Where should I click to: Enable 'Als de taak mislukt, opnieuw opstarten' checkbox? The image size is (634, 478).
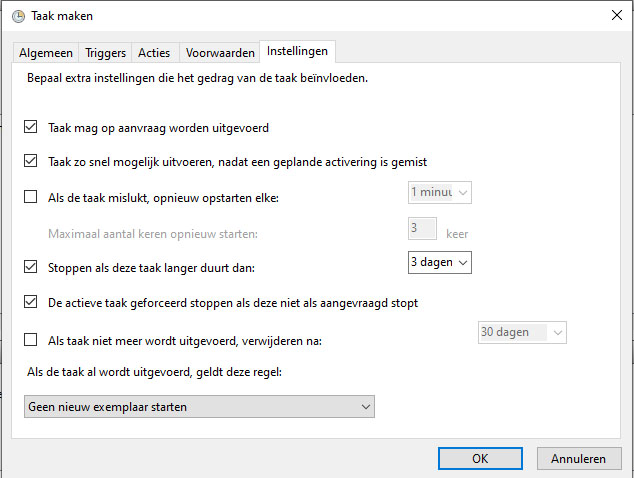tap(31, 197)
